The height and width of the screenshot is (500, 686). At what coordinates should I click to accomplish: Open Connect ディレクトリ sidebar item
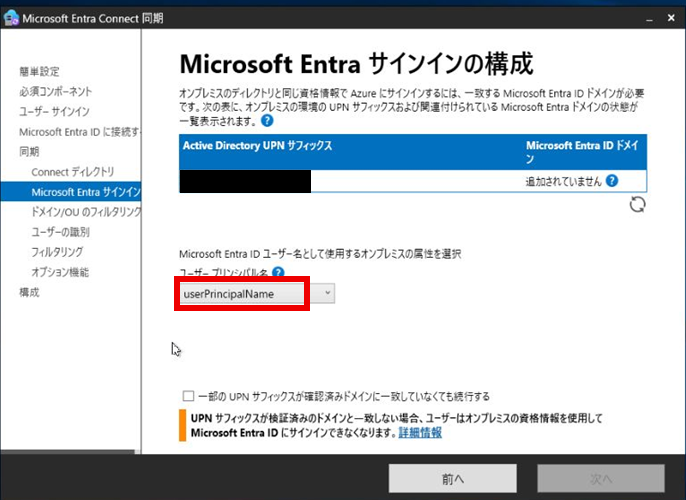73,171
